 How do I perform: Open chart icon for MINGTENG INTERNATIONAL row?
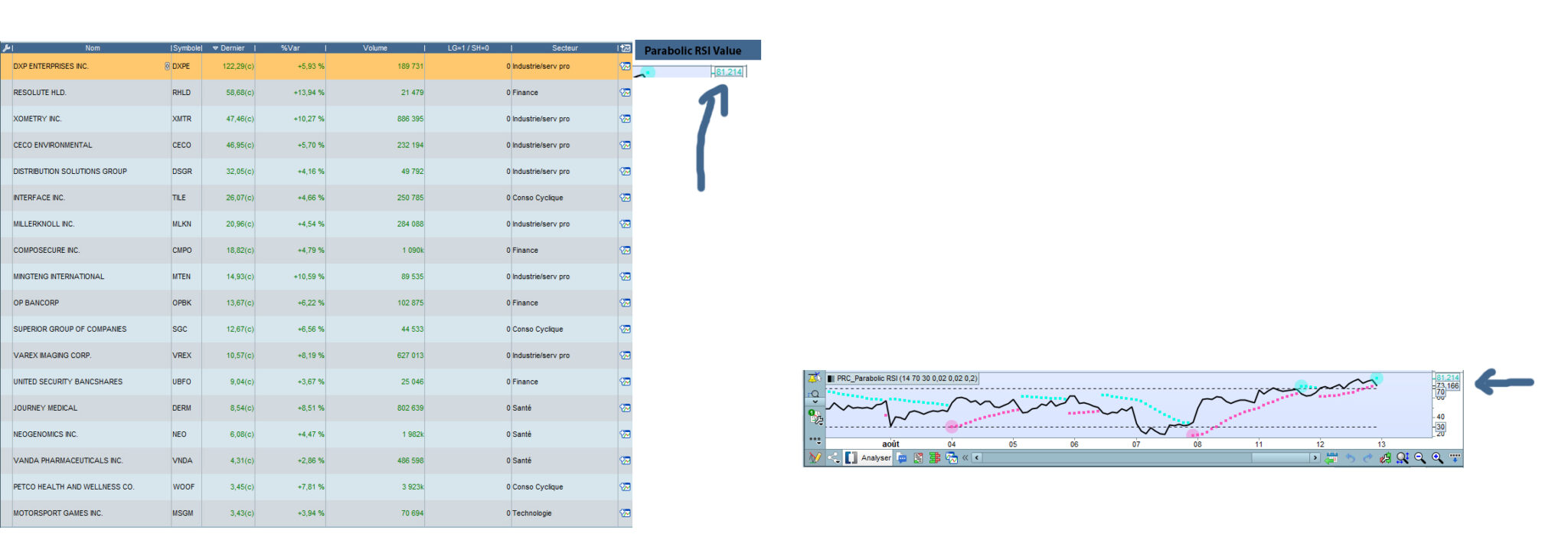pos(626,277)
